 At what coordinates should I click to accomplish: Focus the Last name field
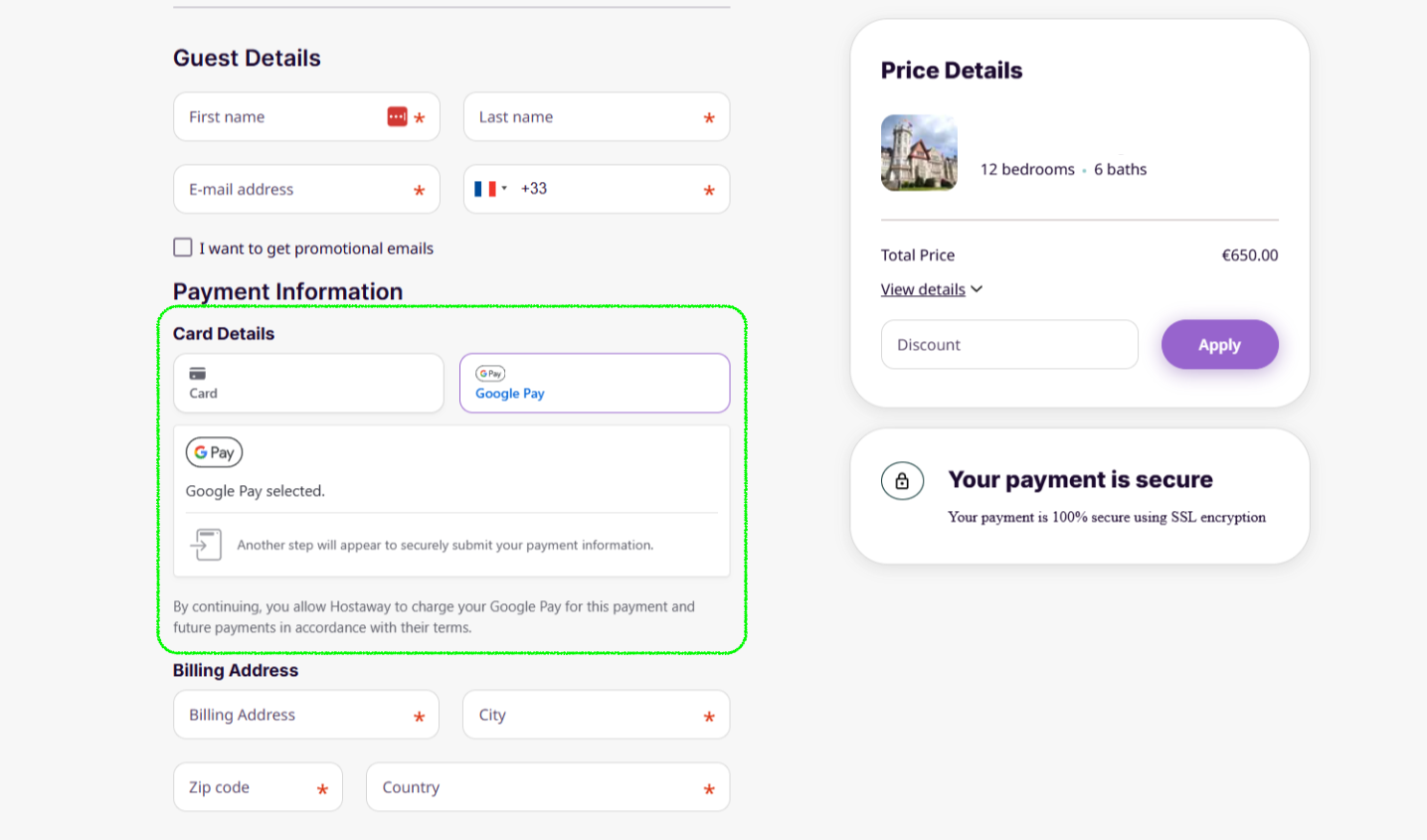click(x=597, y=117)
